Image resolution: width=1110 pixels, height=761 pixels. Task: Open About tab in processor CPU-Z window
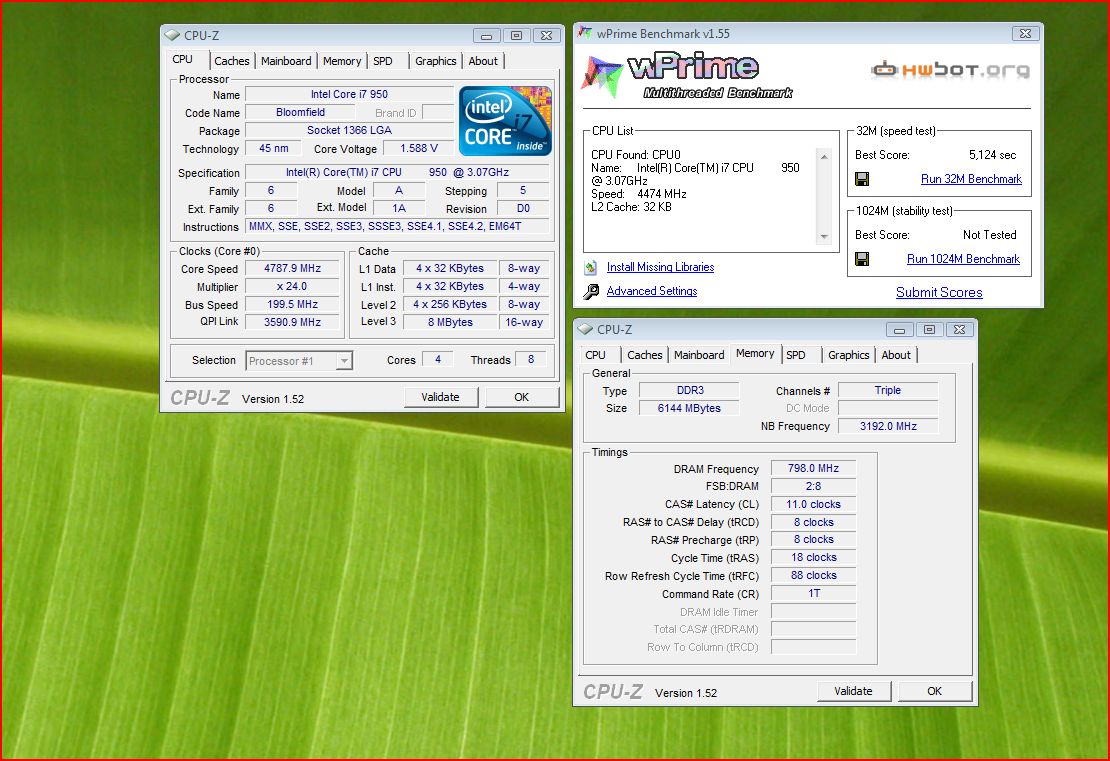point(483,61)
